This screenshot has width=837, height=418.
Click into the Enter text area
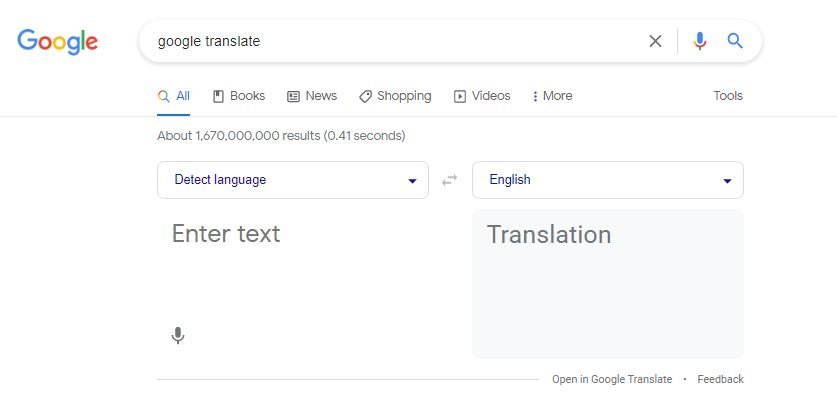309,267
